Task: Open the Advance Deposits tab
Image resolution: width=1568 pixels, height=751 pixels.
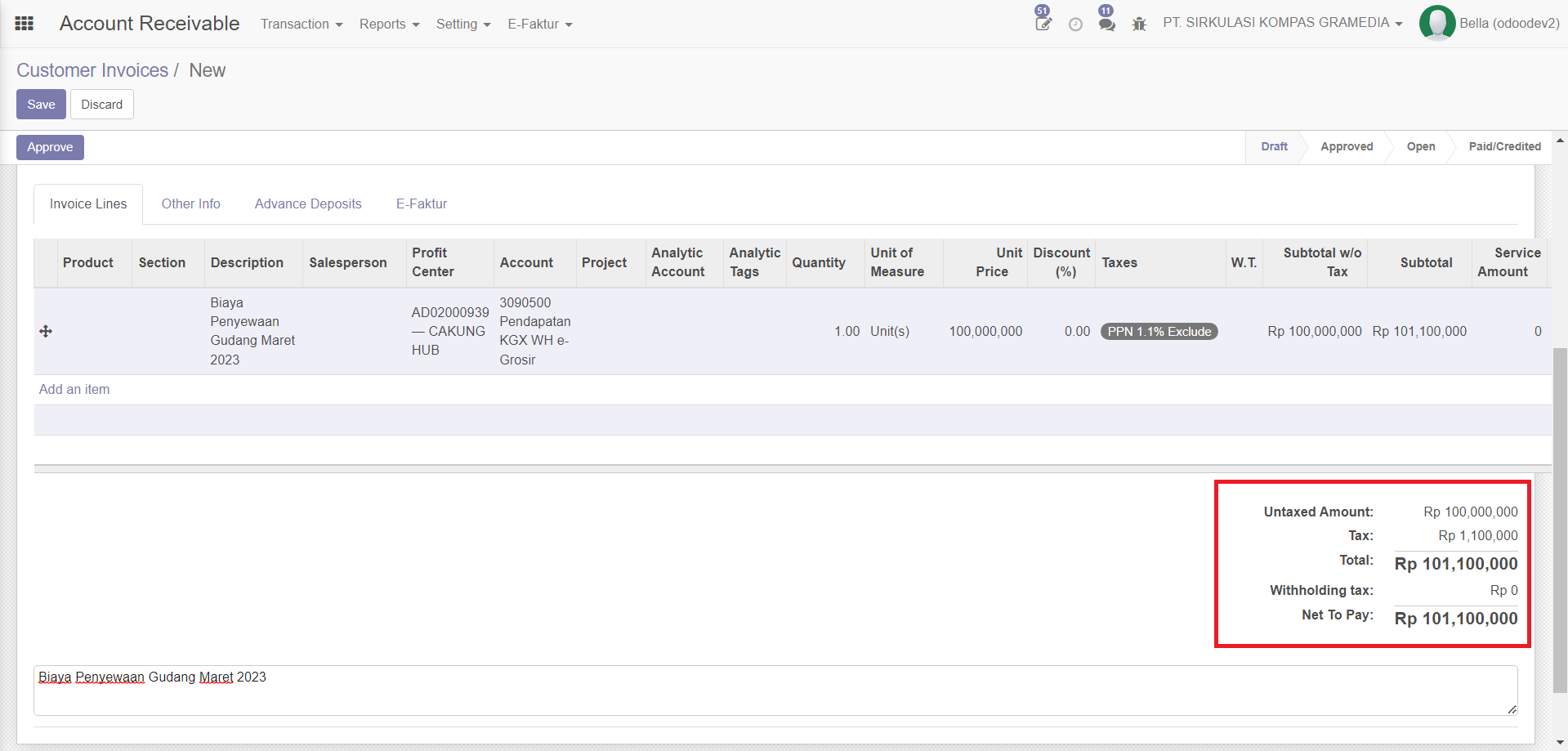Action: click(x=308, y=204)
